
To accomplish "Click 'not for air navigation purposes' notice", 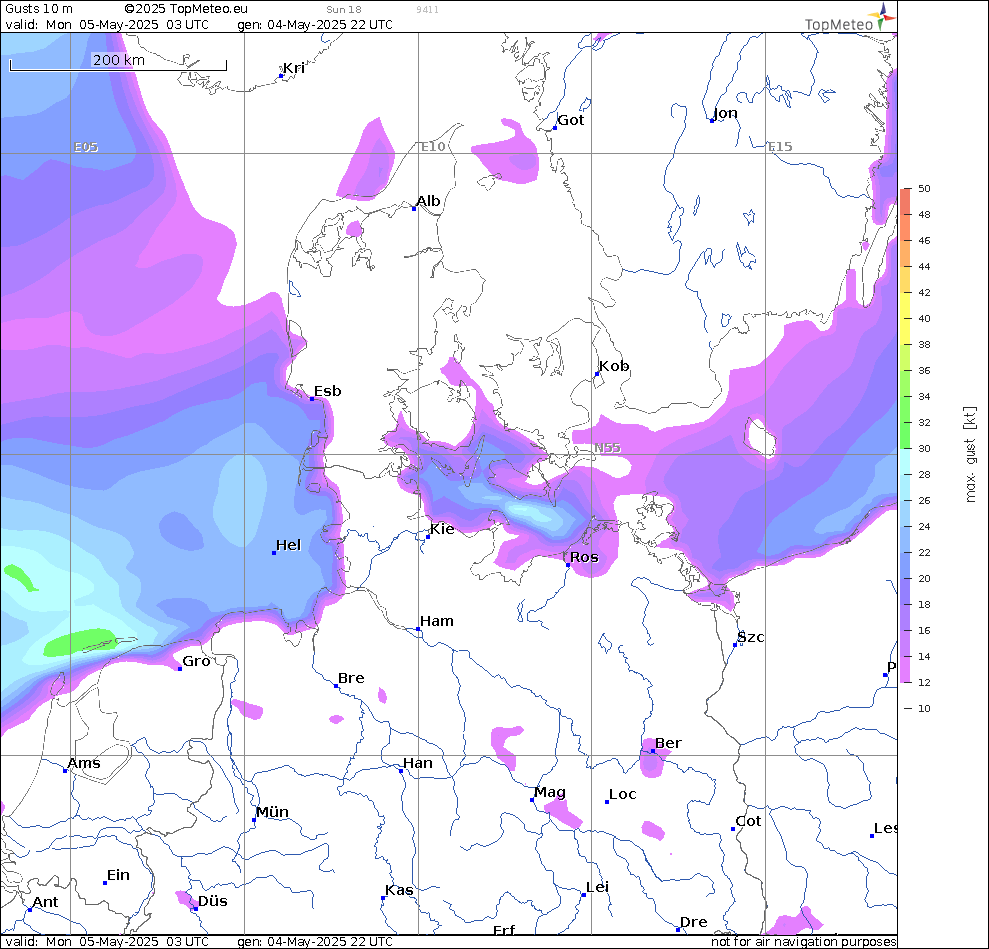I will click(x=804, y=941).
